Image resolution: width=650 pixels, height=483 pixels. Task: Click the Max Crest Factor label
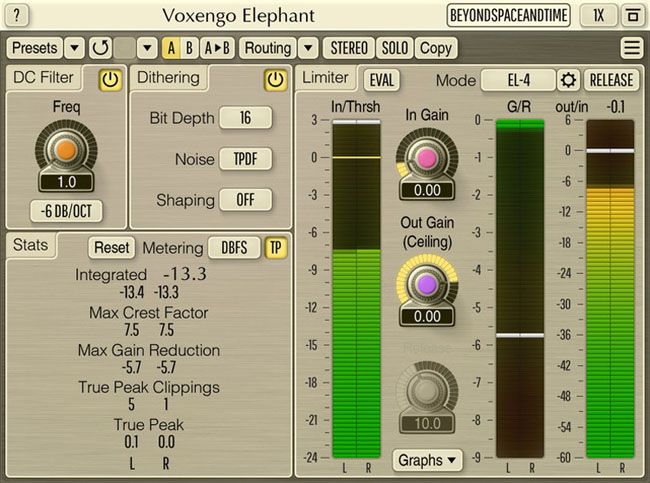[148, 313]
